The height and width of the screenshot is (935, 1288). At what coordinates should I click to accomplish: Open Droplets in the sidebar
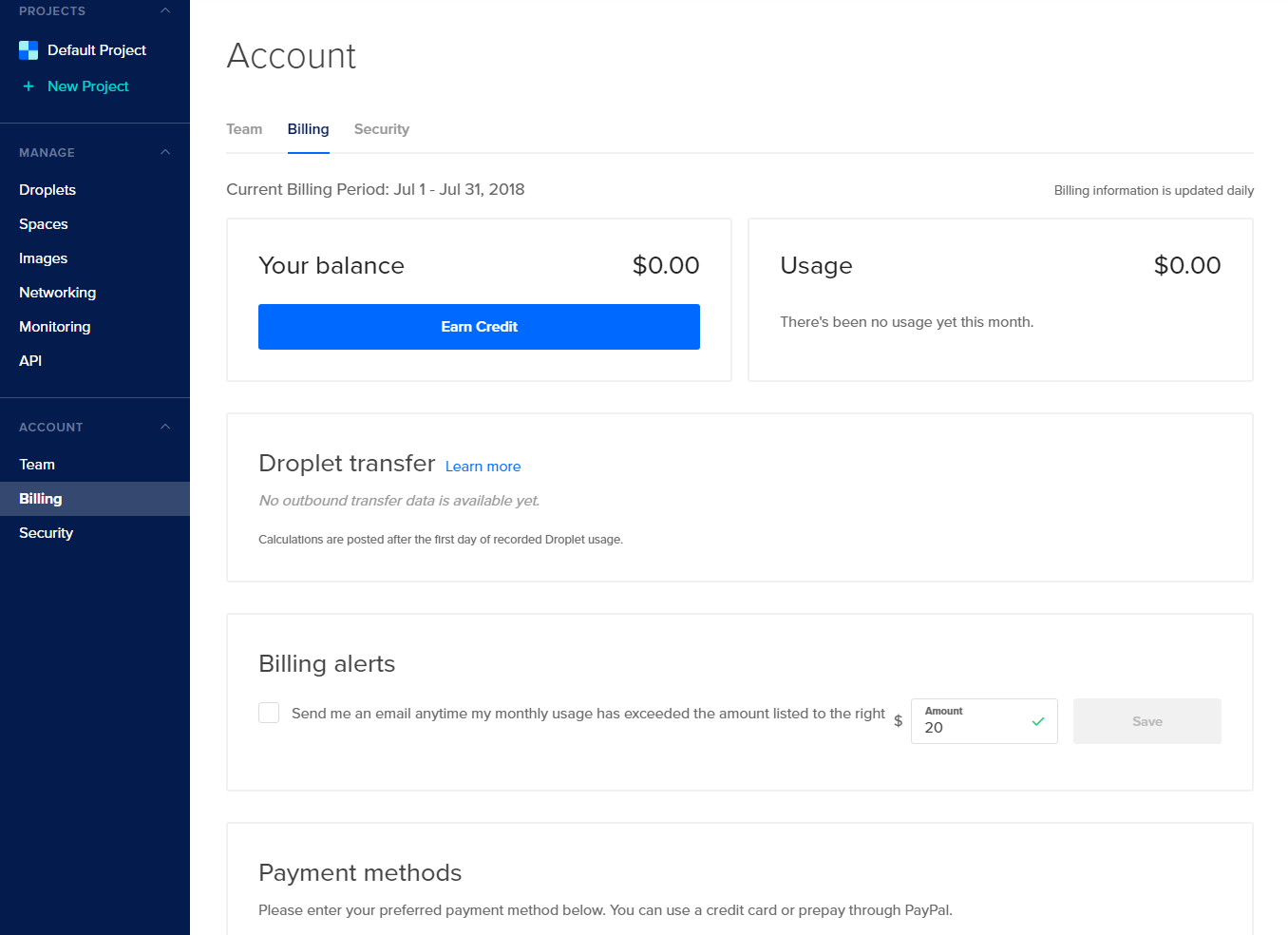pos(47,190)
